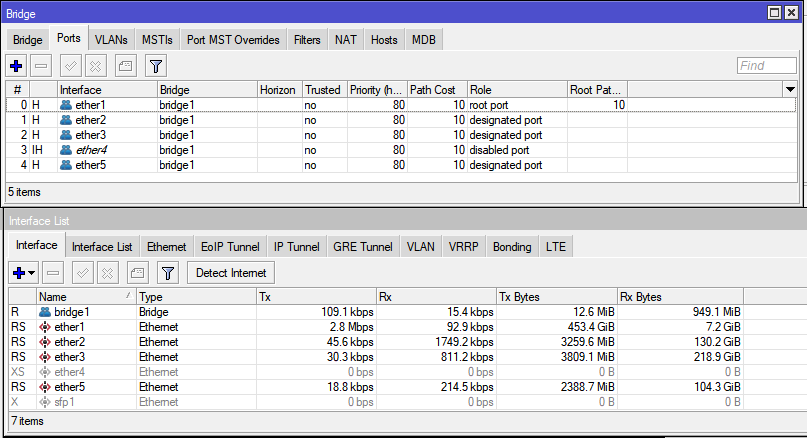Open VLAN tab in Interface List window
This screenshot has height=438, width=807.
click(420, 247)
